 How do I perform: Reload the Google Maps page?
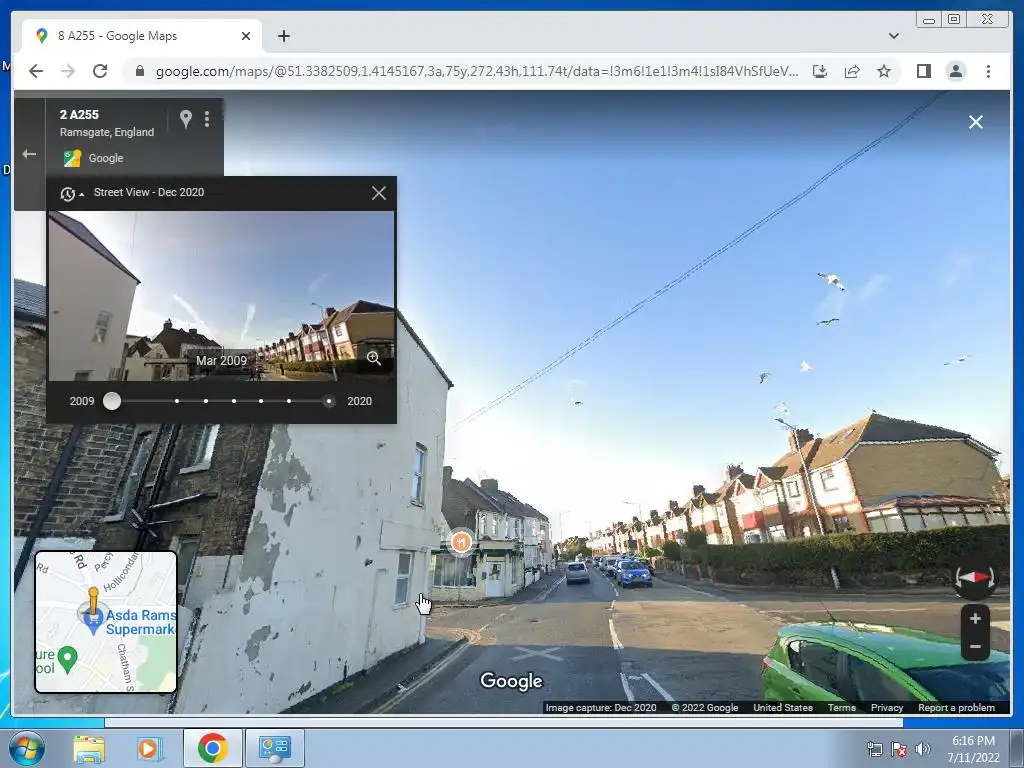pos(100,71)
